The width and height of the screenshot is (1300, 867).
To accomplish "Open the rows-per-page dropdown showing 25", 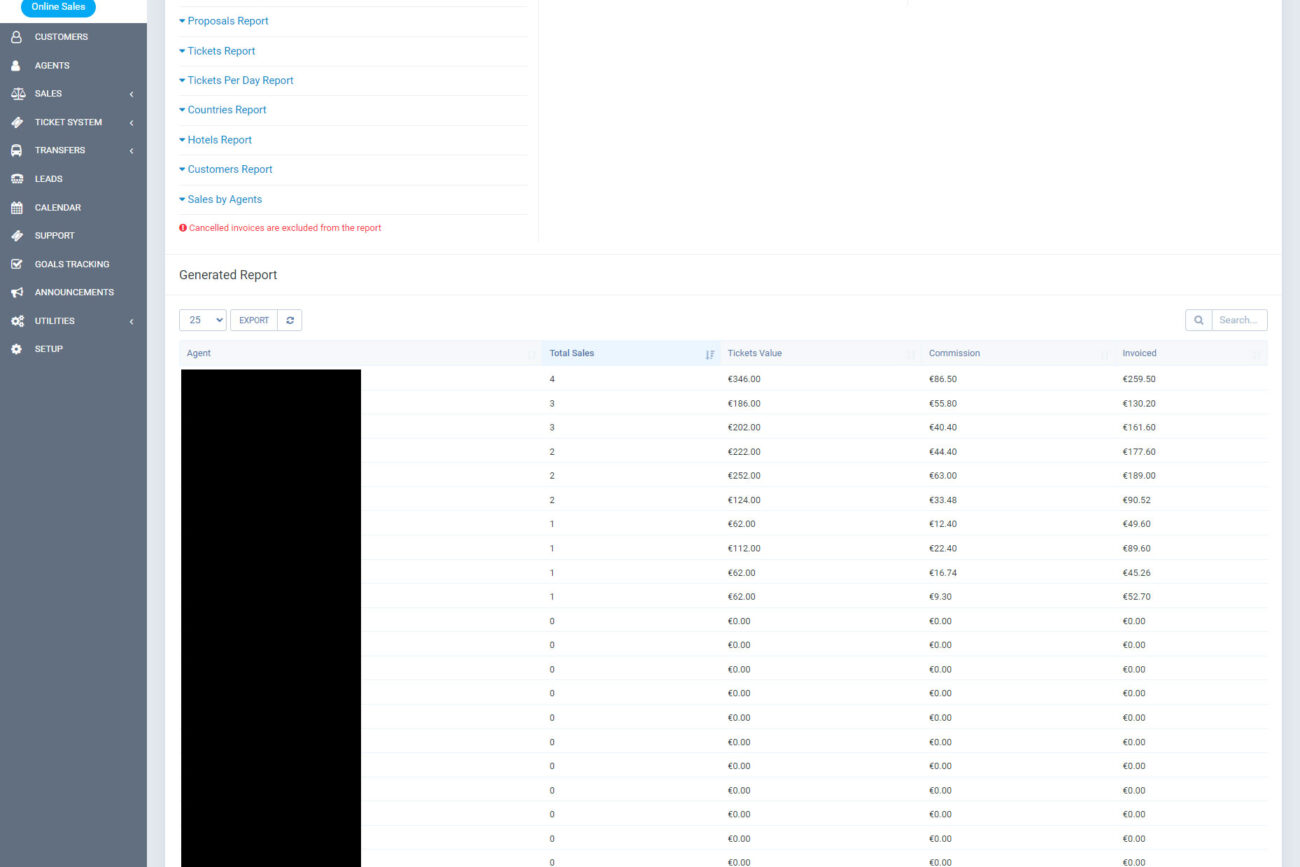I will pos(203,320).
